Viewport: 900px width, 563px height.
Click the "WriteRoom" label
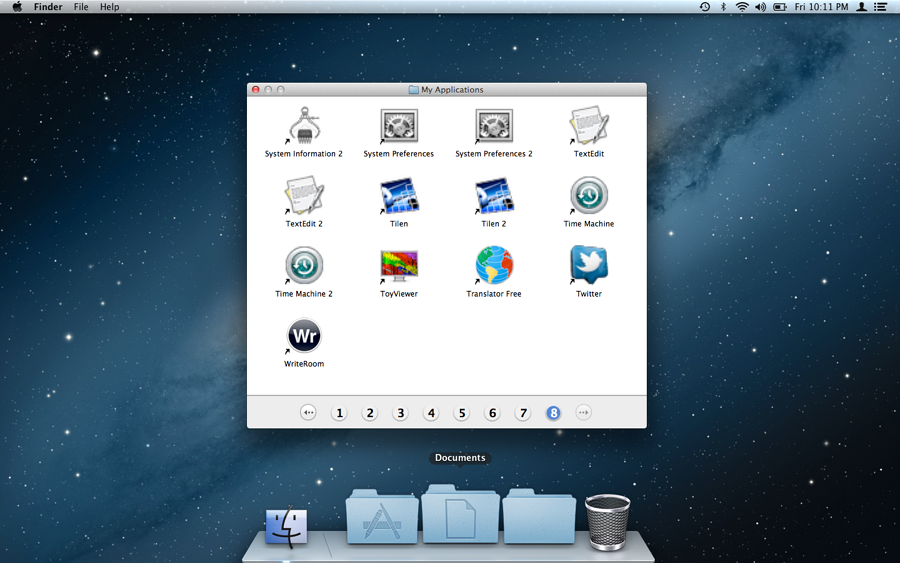click(x=304, y=364)
